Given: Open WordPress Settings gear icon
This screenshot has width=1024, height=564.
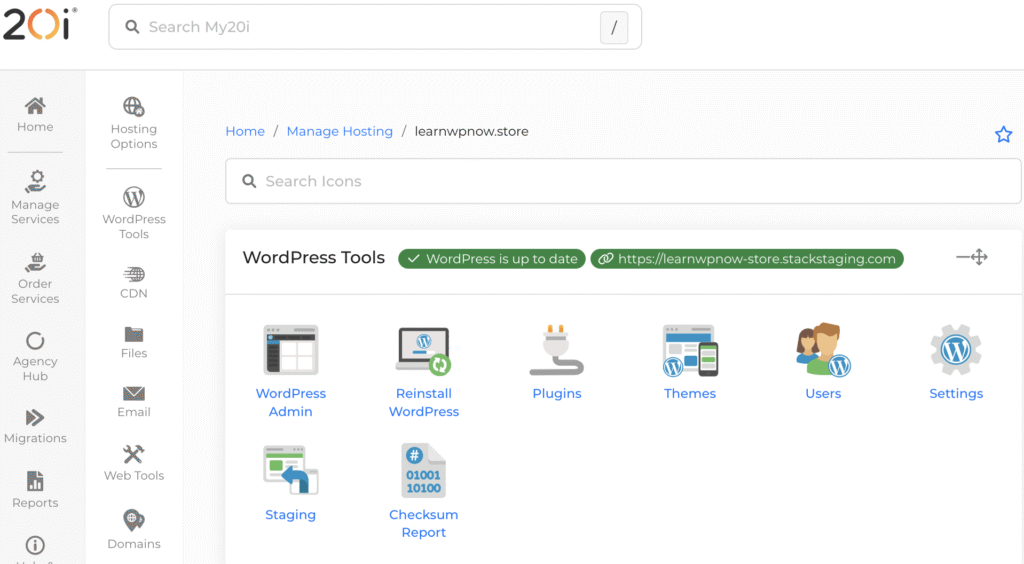Looking at the screenshot, I should (x=956, y=351).
